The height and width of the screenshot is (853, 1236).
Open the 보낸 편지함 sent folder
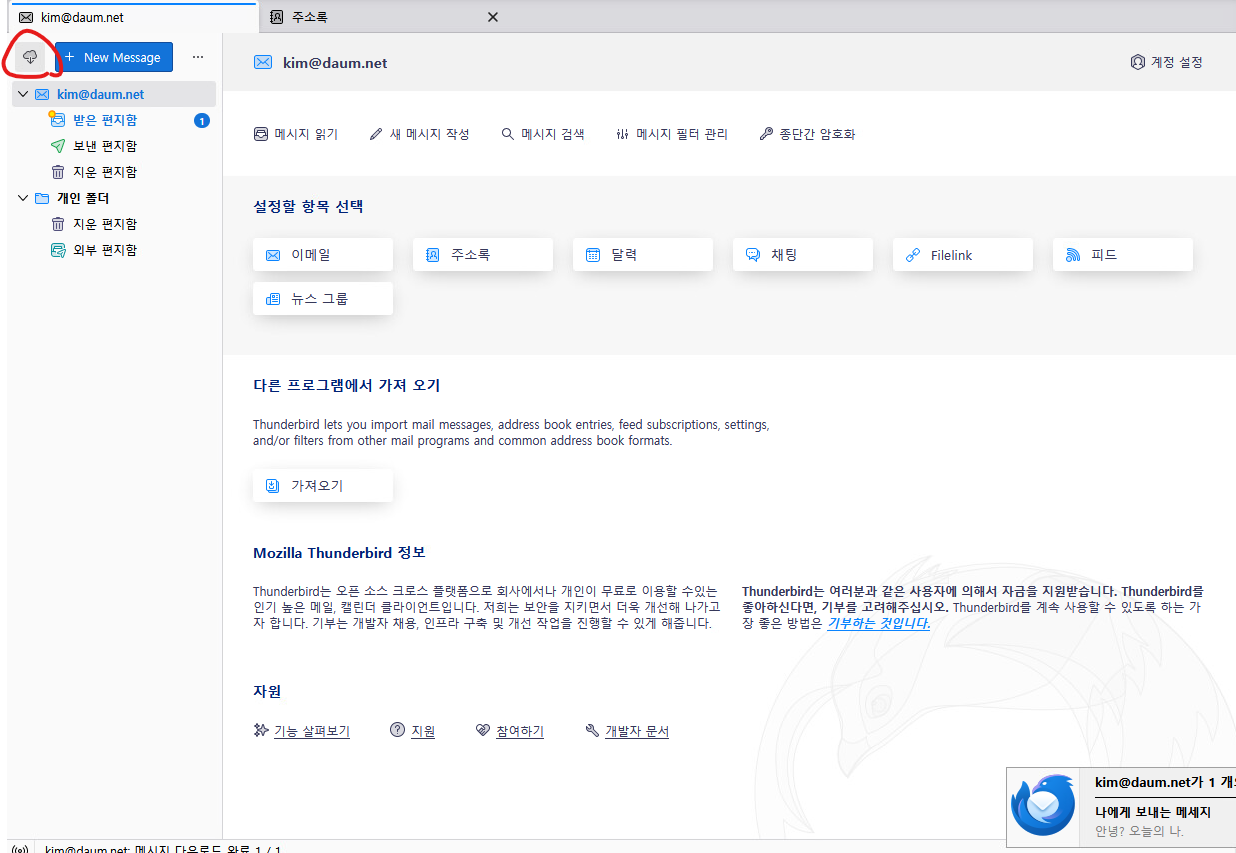(x=114, y=146)
